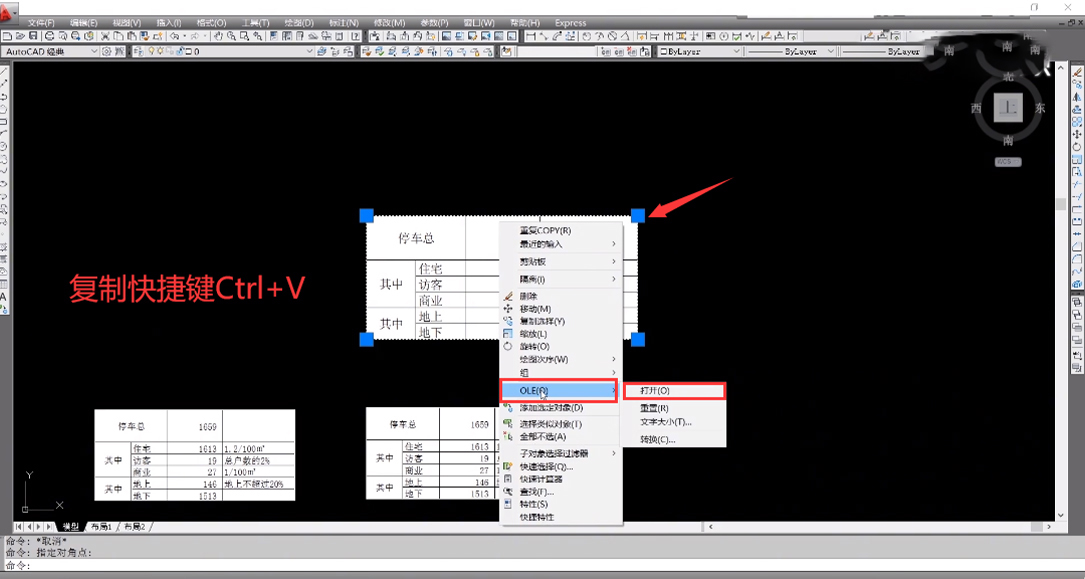The height and width of the screenshot is (579, 1085).
Task: Choose 选择类似对象(T) menu entry
Action: point(561,424)
